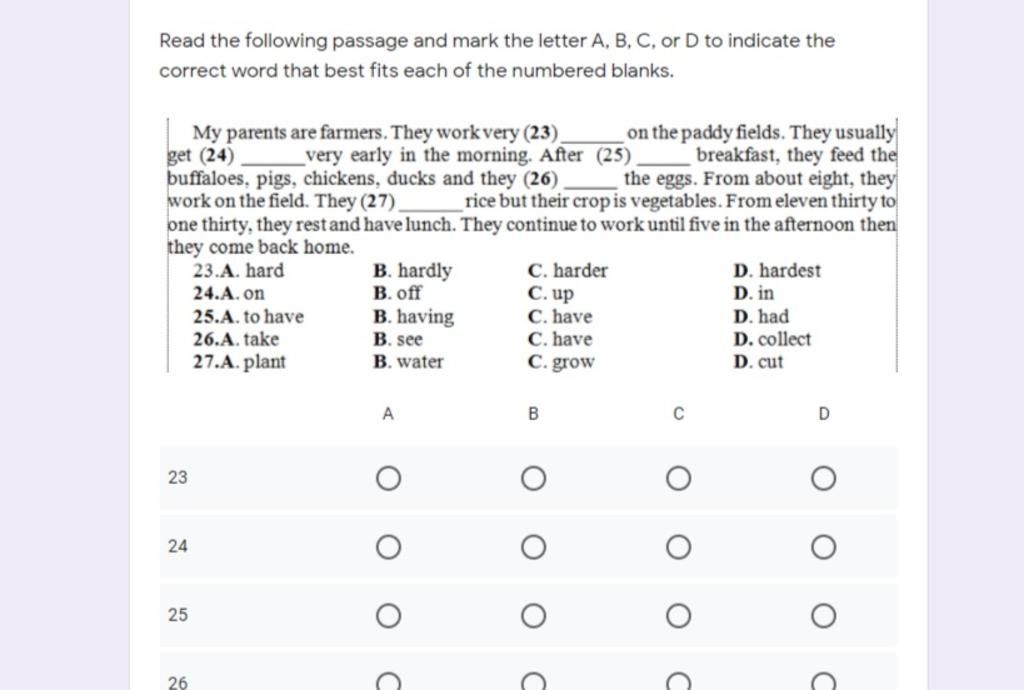The height and width of the screenshot is (690, 1024).
Task: Click the column A header label
Action: [x=388, y=413]
